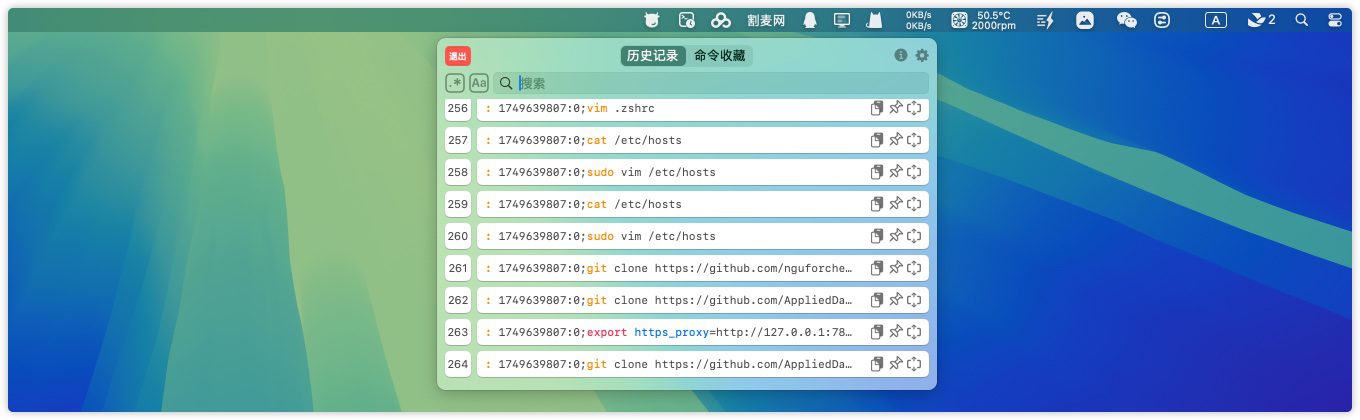
Task: Click the row number 263 label
Action: (x=458, y=332)
